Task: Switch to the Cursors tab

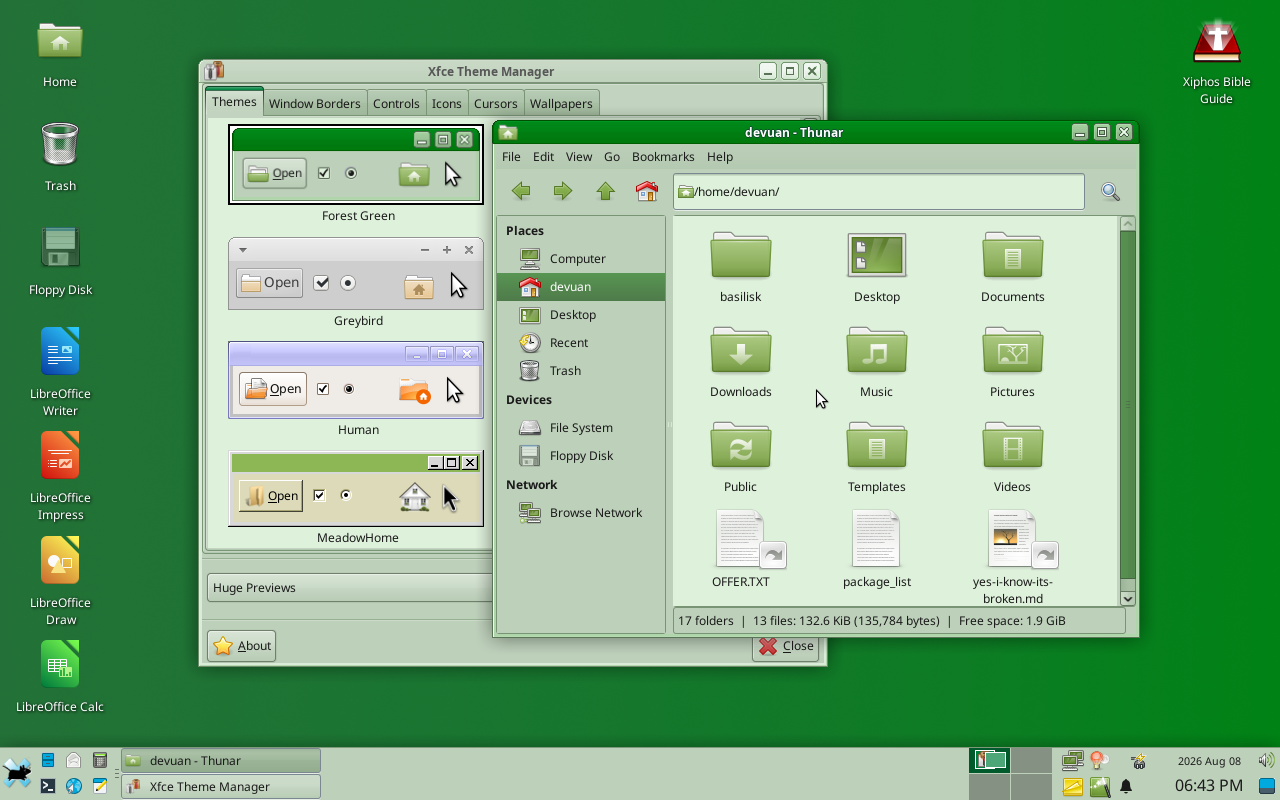Action: click(x=496, y=103)
